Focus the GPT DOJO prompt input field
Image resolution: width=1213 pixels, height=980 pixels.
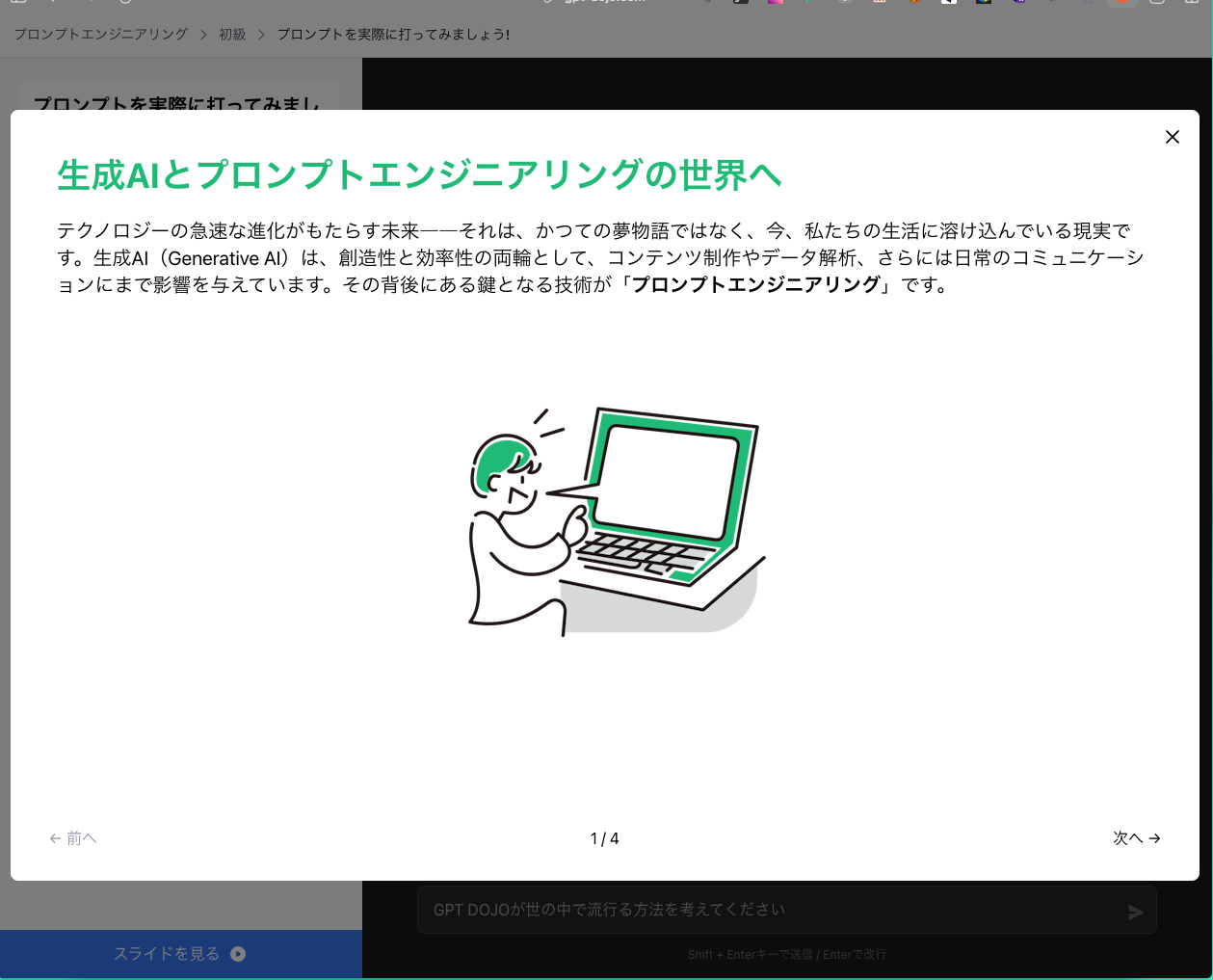(771, 910)
